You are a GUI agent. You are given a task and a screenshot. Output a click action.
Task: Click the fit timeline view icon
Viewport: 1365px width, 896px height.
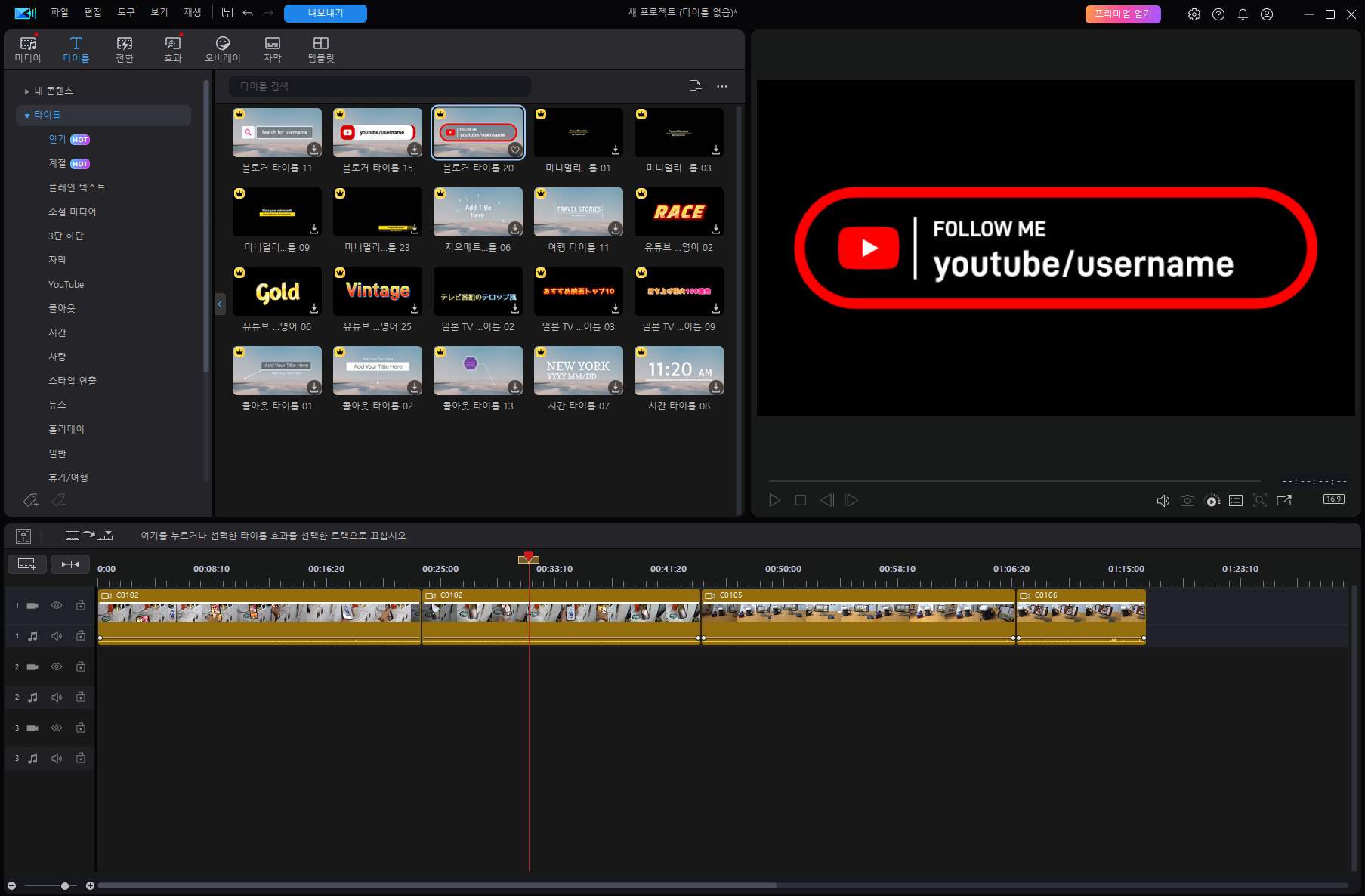pos(70,564)
